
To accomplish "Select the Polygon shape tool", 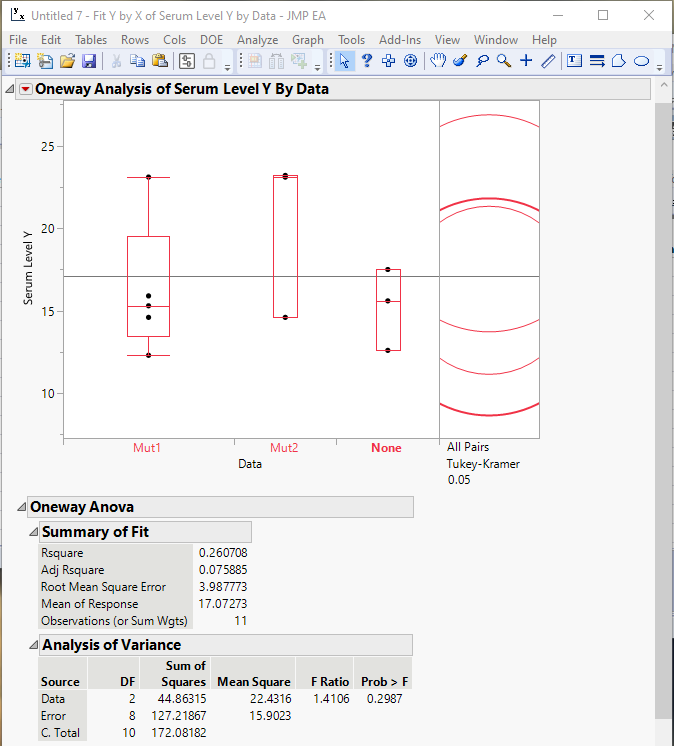I will pyautogui.click(x=619, y=61).
